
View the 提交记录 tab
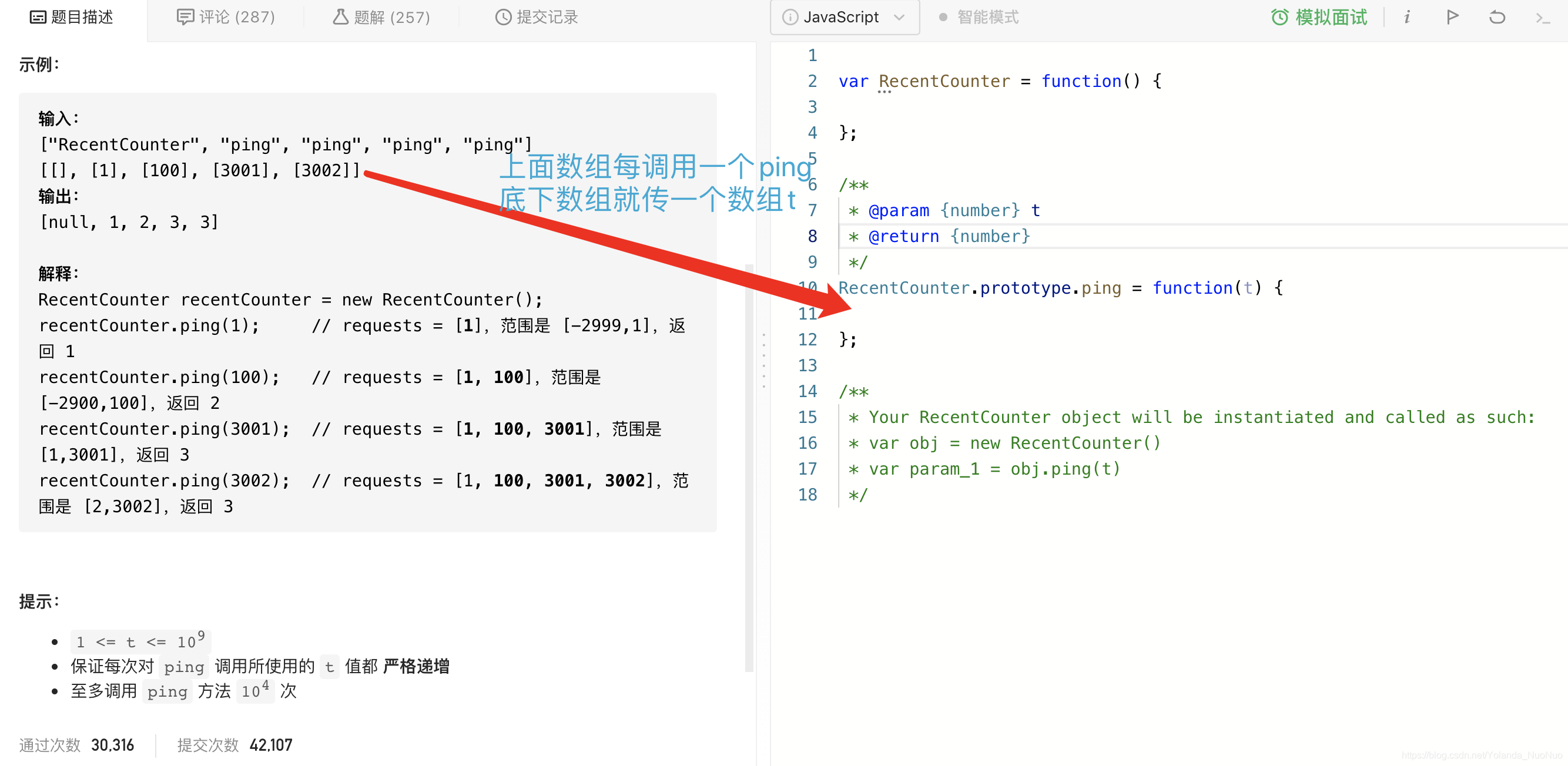[536, 17]
